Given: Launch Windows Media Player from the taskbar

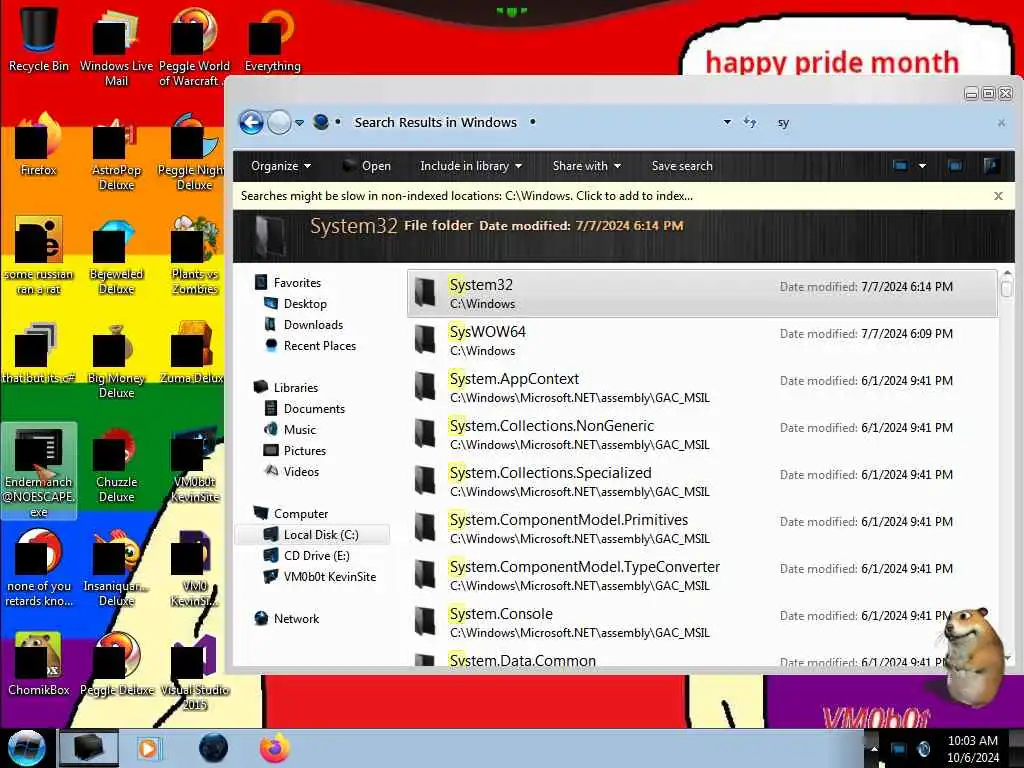Looking at the screenshot, I should 148,748.
